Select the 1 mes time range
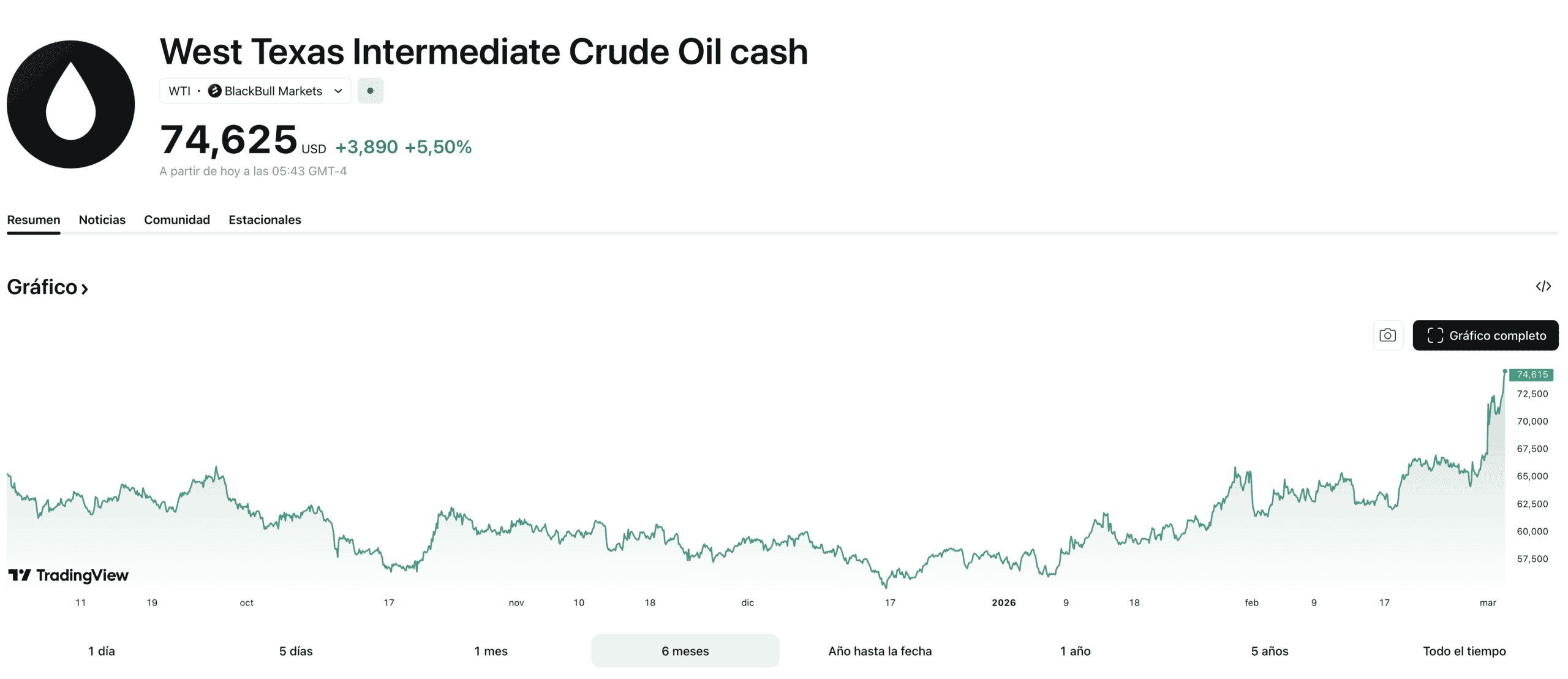 (491, 651)
